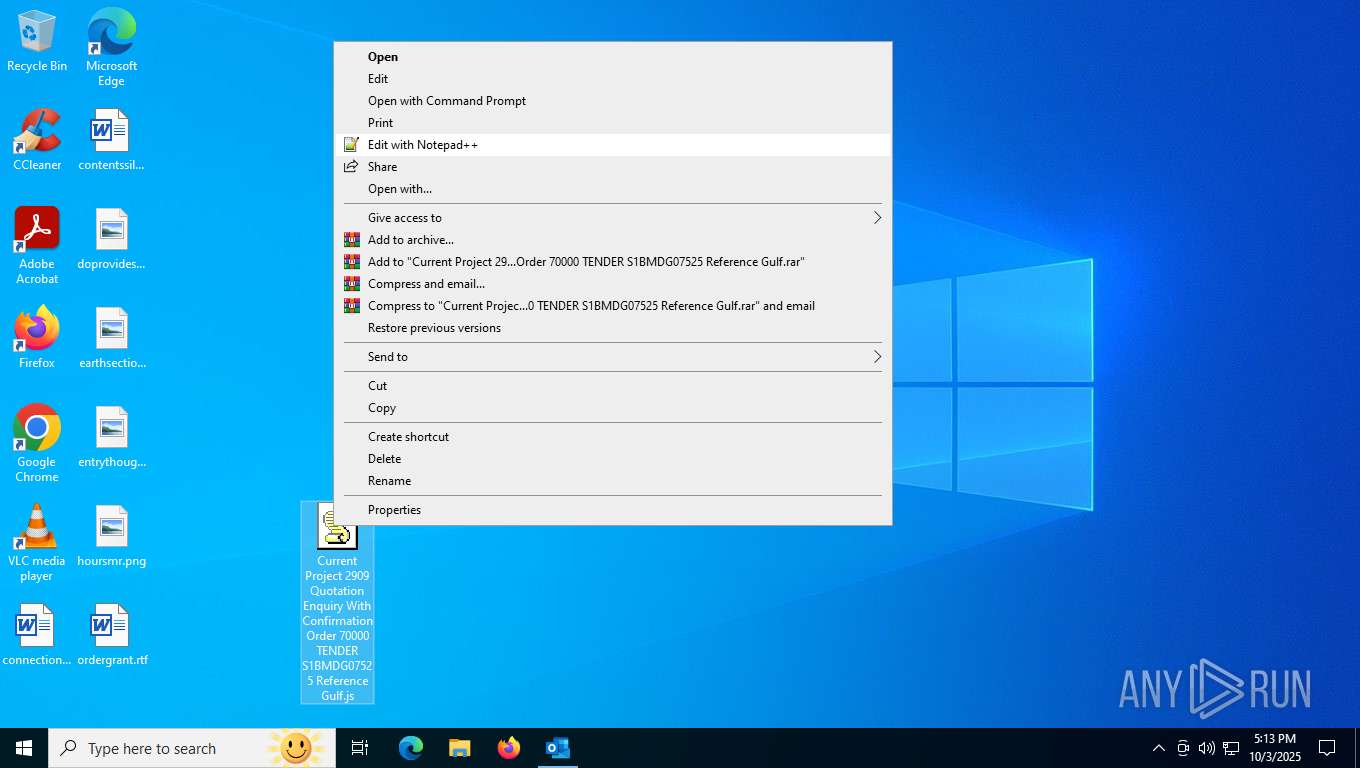
Task: Open Outlook from the taskbar
Action: click(x=558, y=748)
